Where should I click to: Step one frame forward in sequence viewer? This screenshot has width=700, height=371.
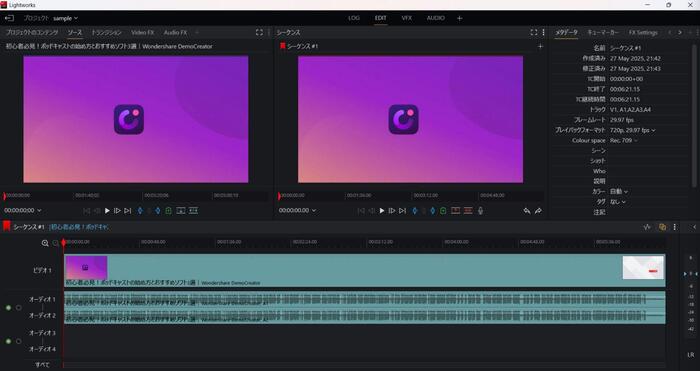[x=392, y=211]
